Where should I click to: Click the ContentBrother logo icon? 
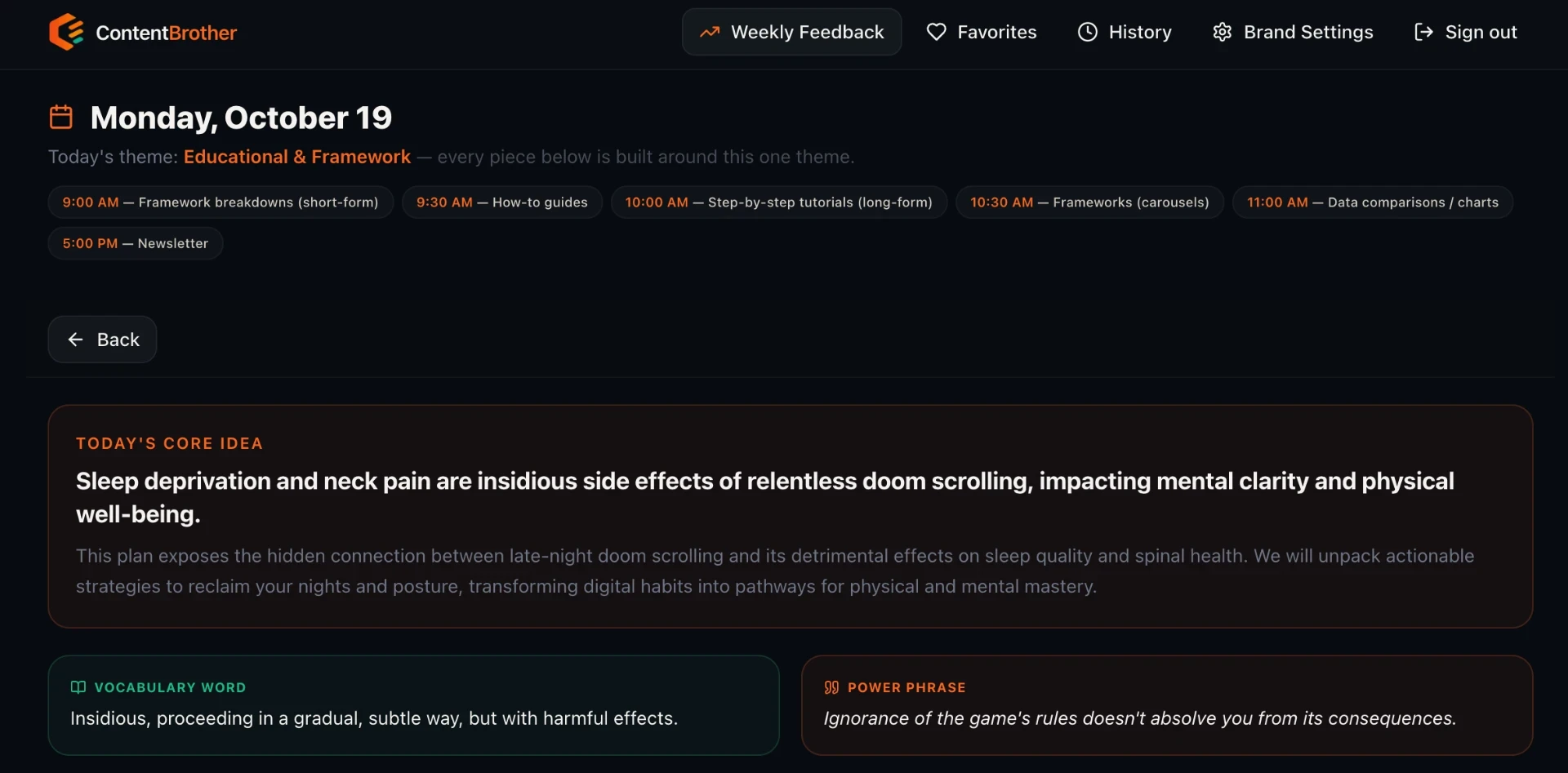[66, 32]
